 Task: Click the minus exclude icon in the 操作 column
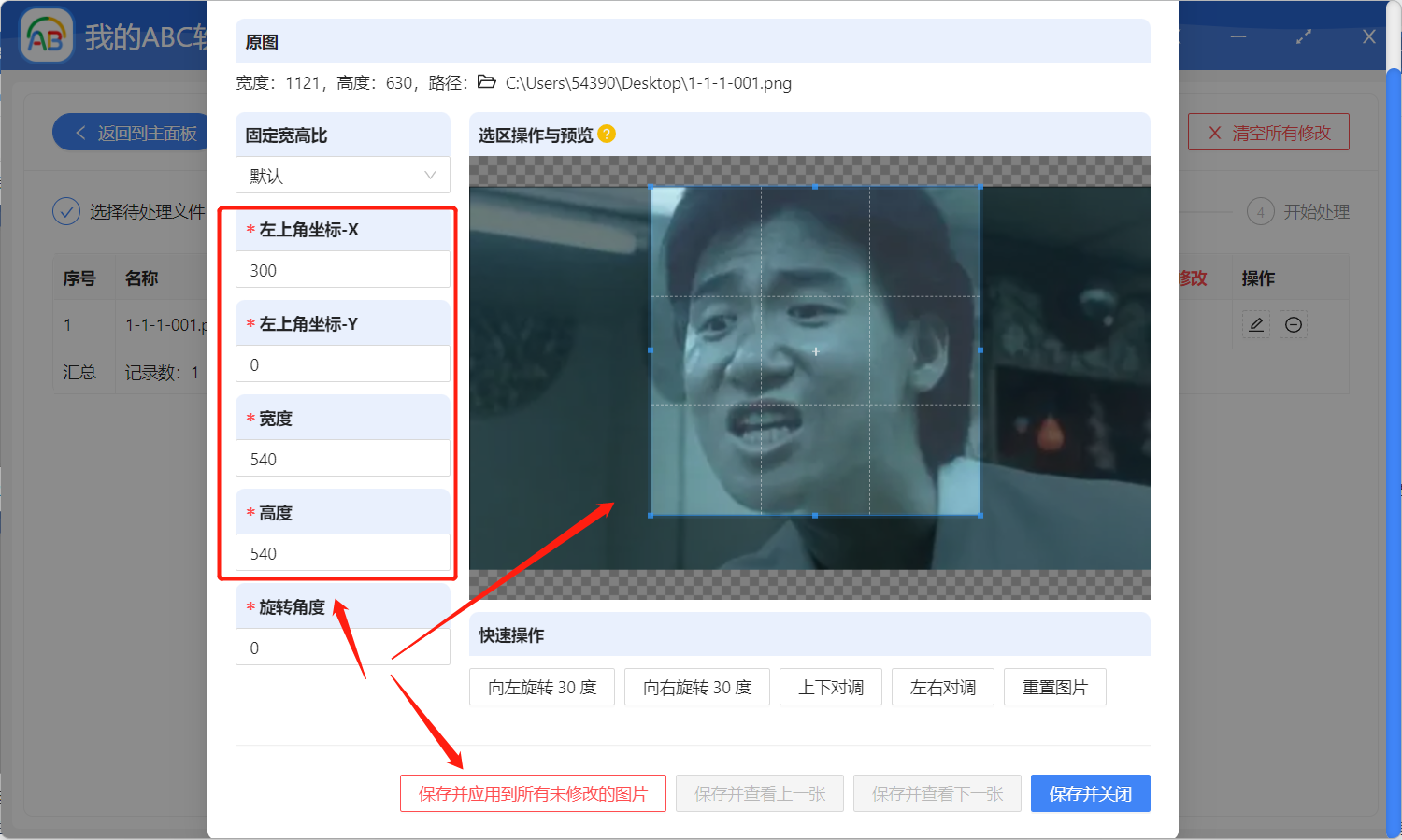[1294, 324]
